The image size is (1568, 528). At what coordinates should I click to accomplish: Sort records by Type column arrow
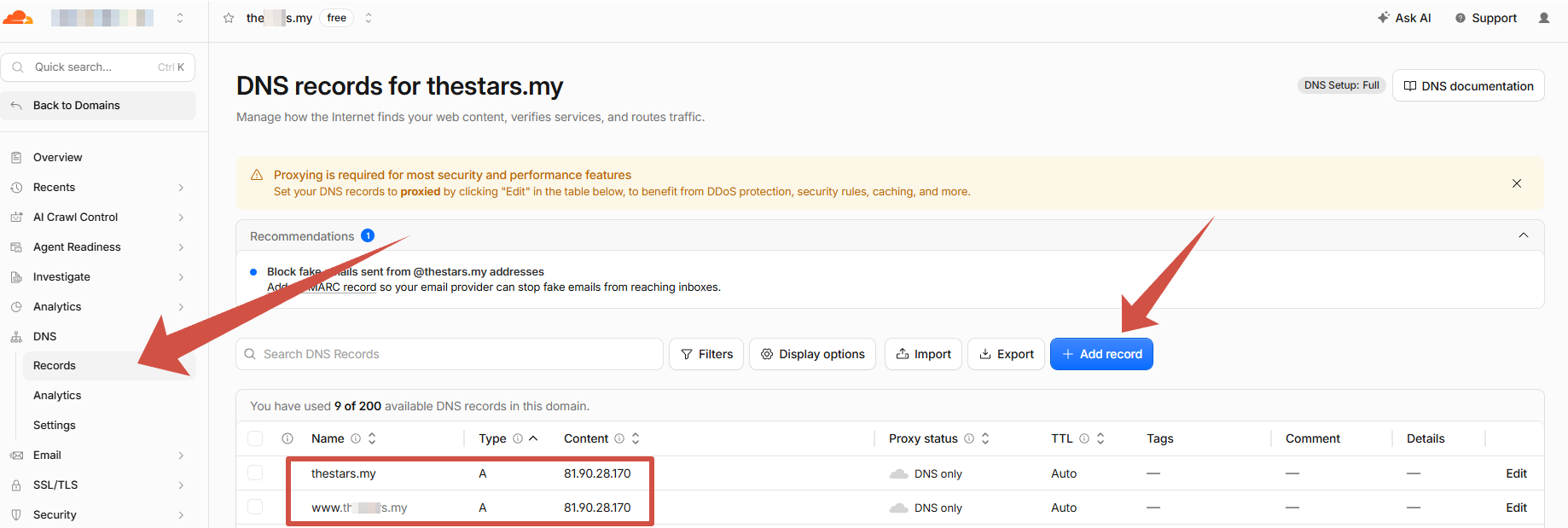point(533,438)
